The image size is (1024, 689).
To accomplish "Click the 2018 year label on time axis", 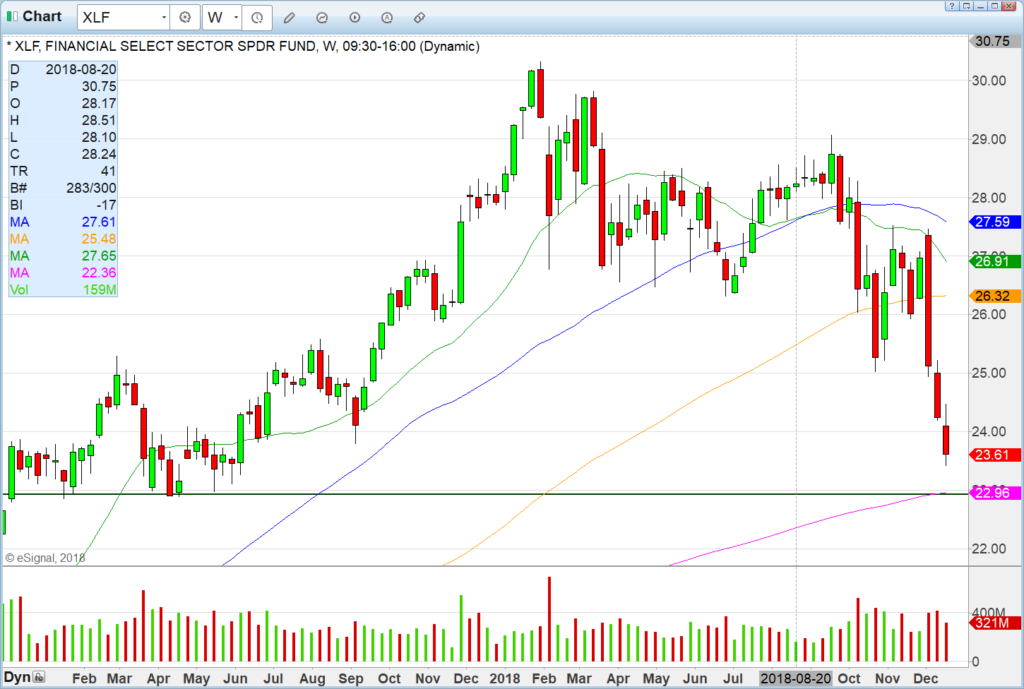I will (x=505, y=679).
